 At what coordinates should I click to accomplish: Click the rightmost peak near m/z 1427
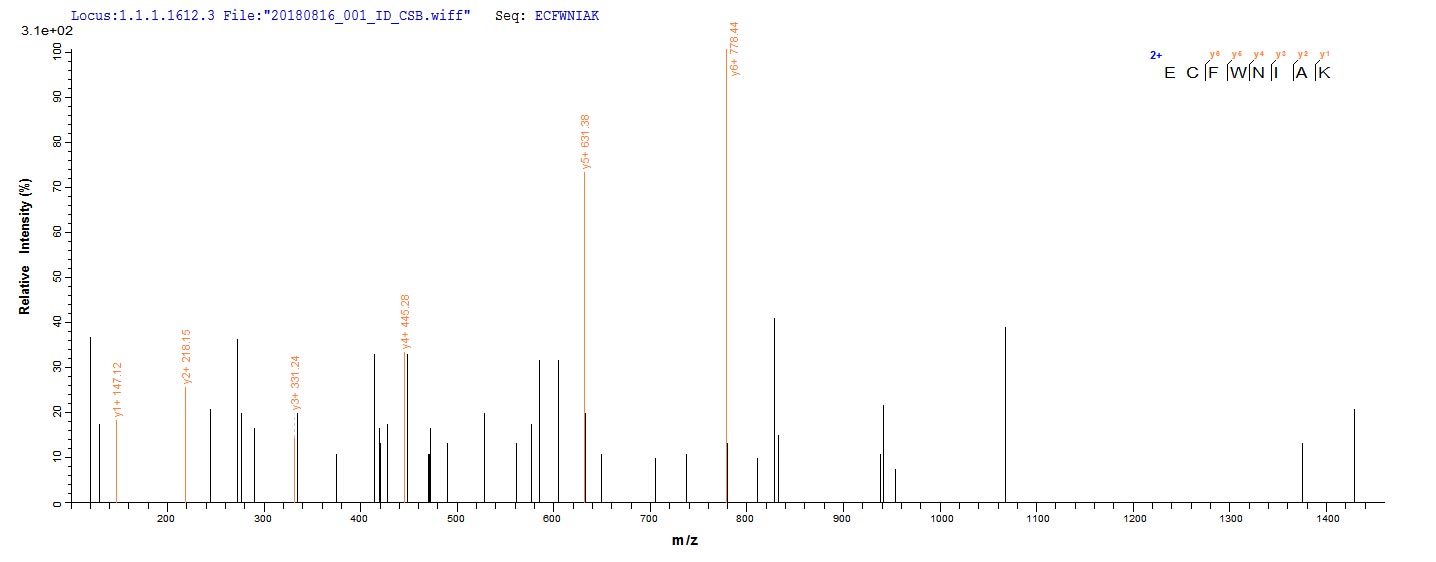pos(1354,455)
